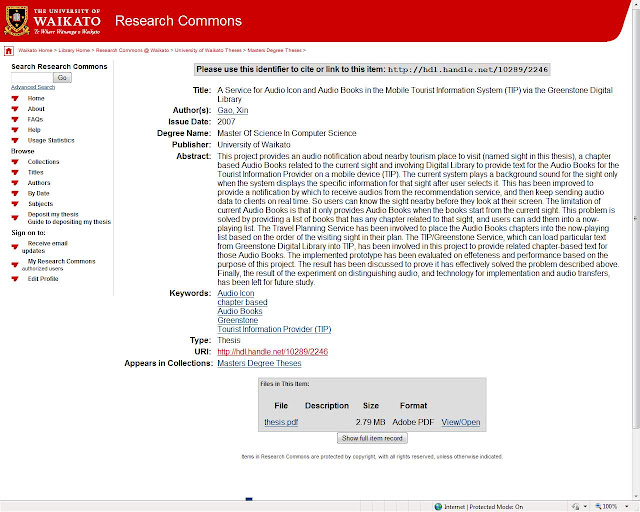This screenshot has width=640, height=512.
Task: Click Library Home breadcrumb link
Action: click(x=74, y=50)
